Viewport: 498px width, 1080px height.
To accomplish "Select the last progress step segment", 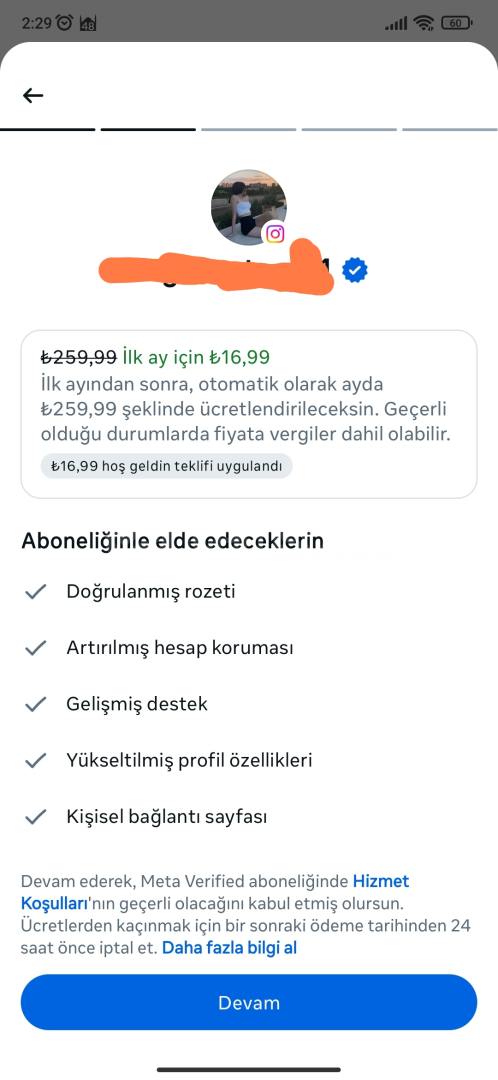I will [x=450, y=129].
